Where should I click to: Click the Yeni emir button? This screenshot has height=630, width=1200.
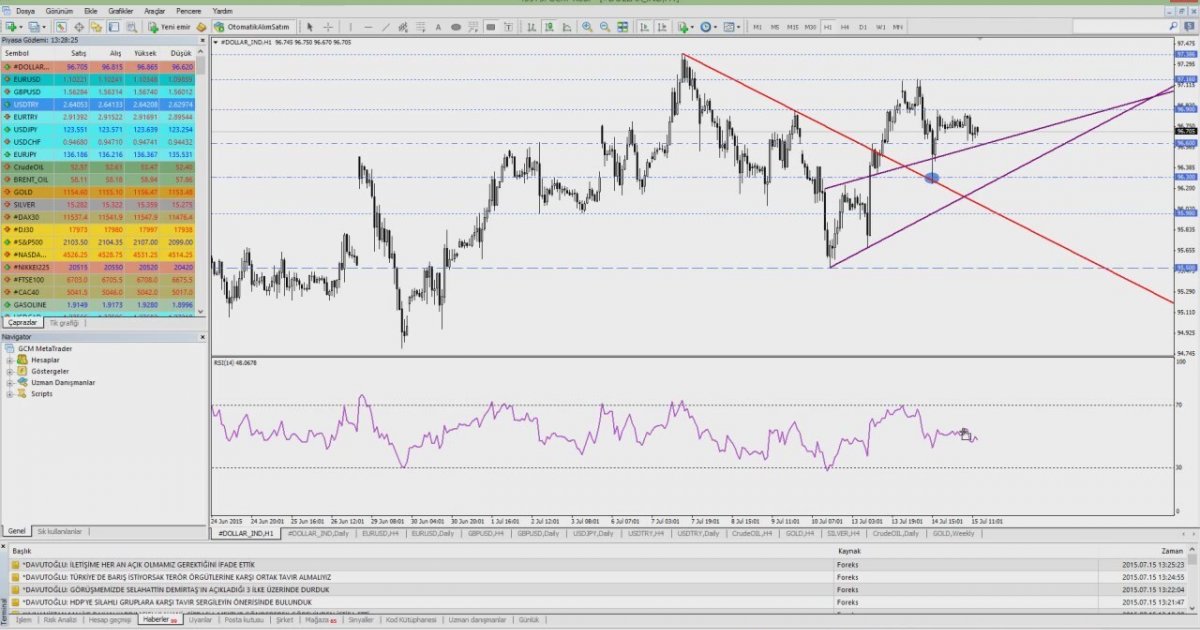click(170, 26)
